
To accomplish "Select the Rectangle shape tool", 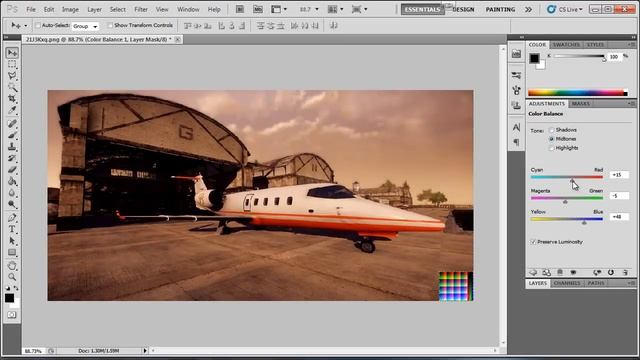I will 12,252.
